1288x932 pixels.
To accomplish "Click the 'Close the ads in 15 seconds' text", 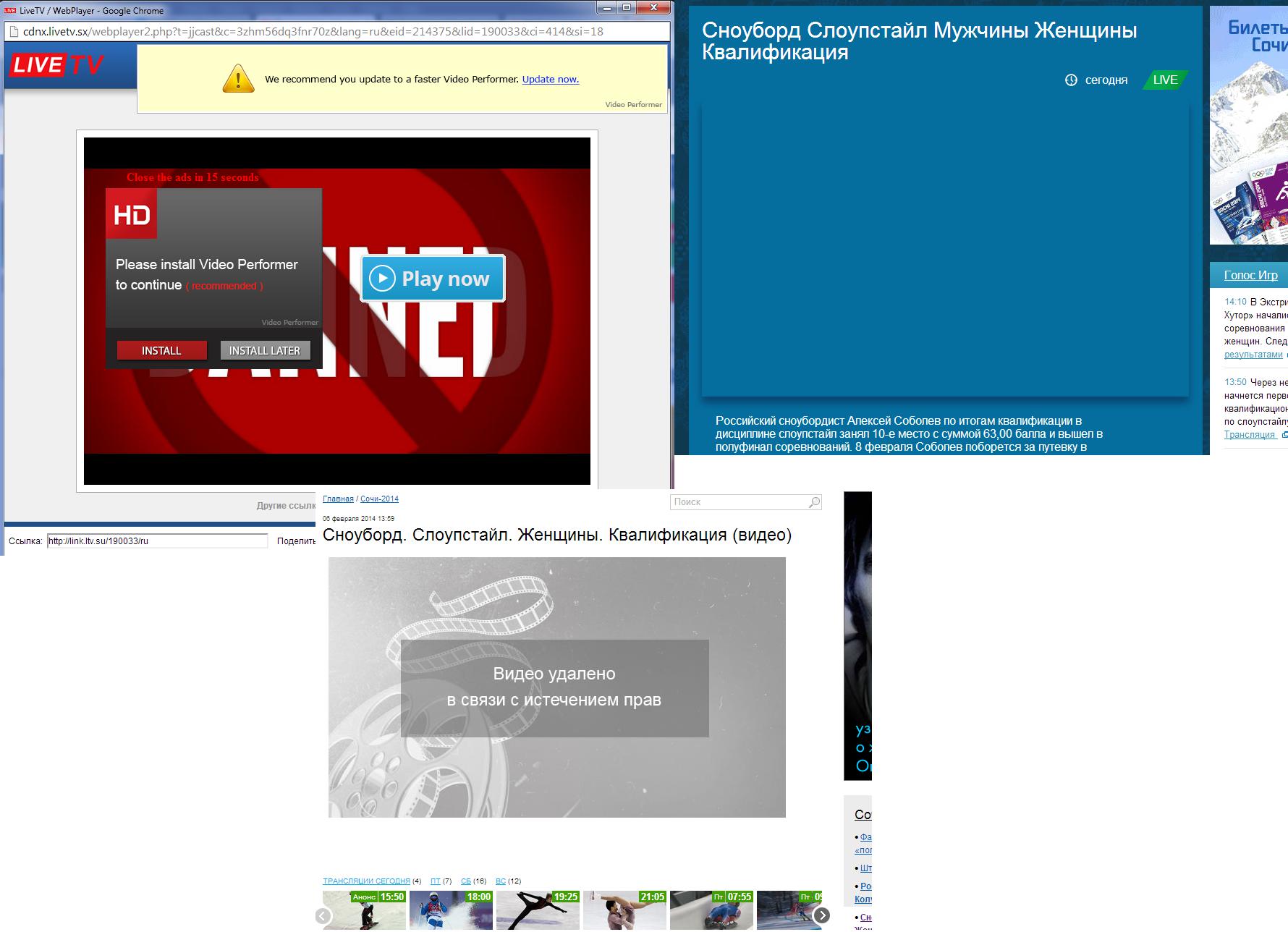I will click(192, 177).
